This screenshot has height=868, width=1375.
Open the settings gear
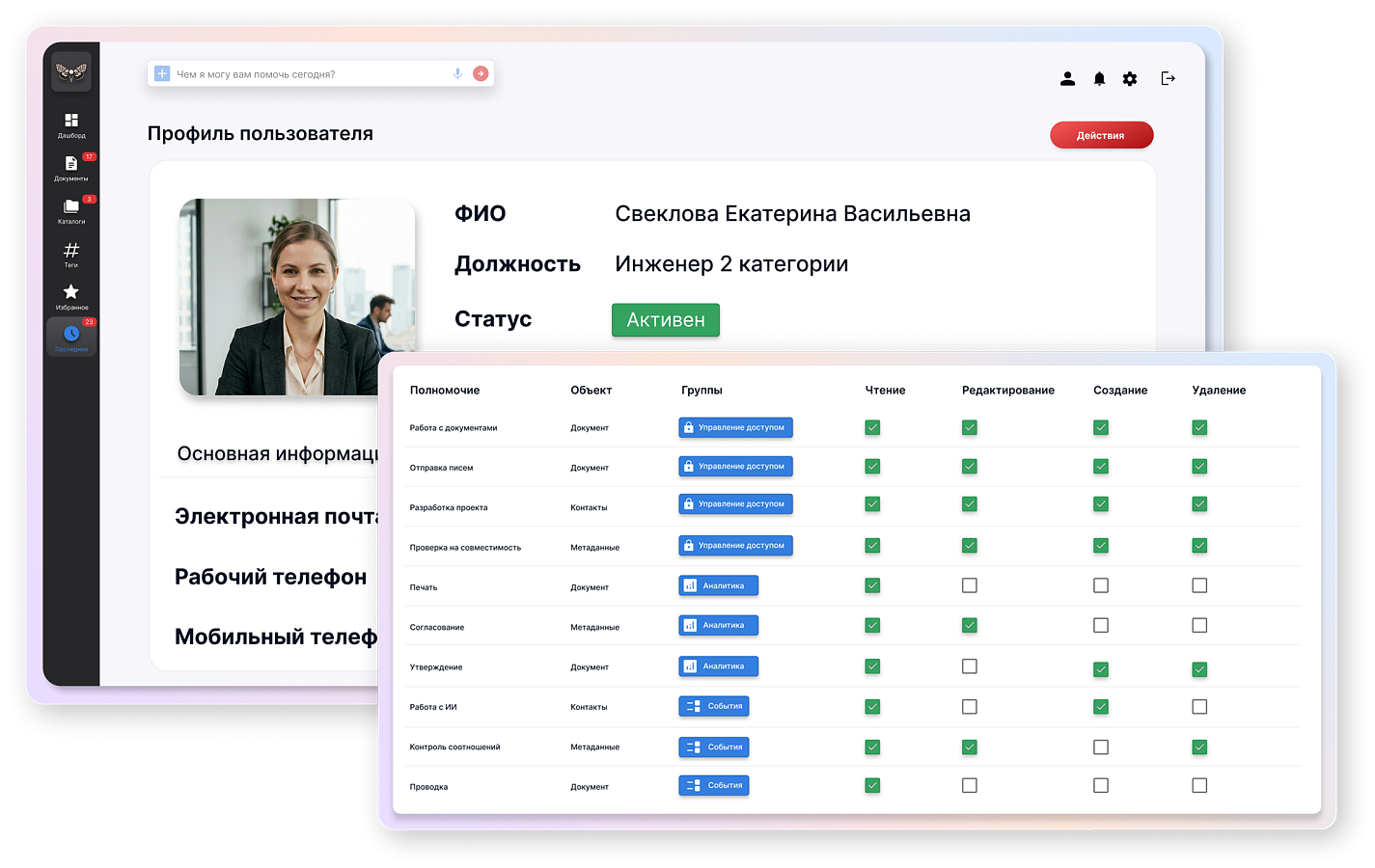coord(1130,79)
